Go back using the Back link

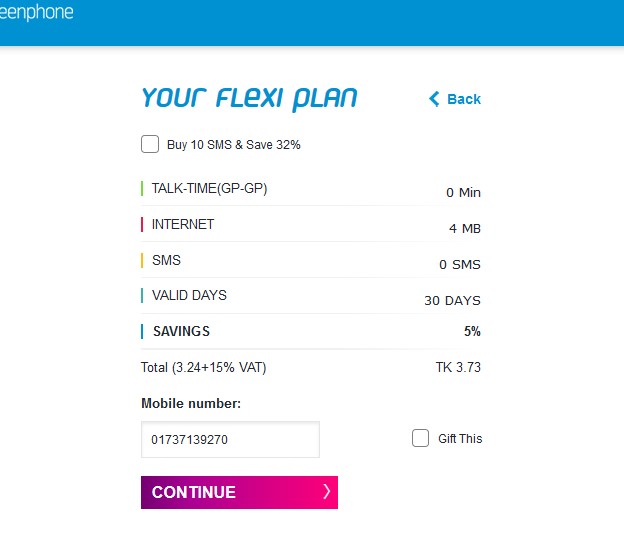[463, 99]
